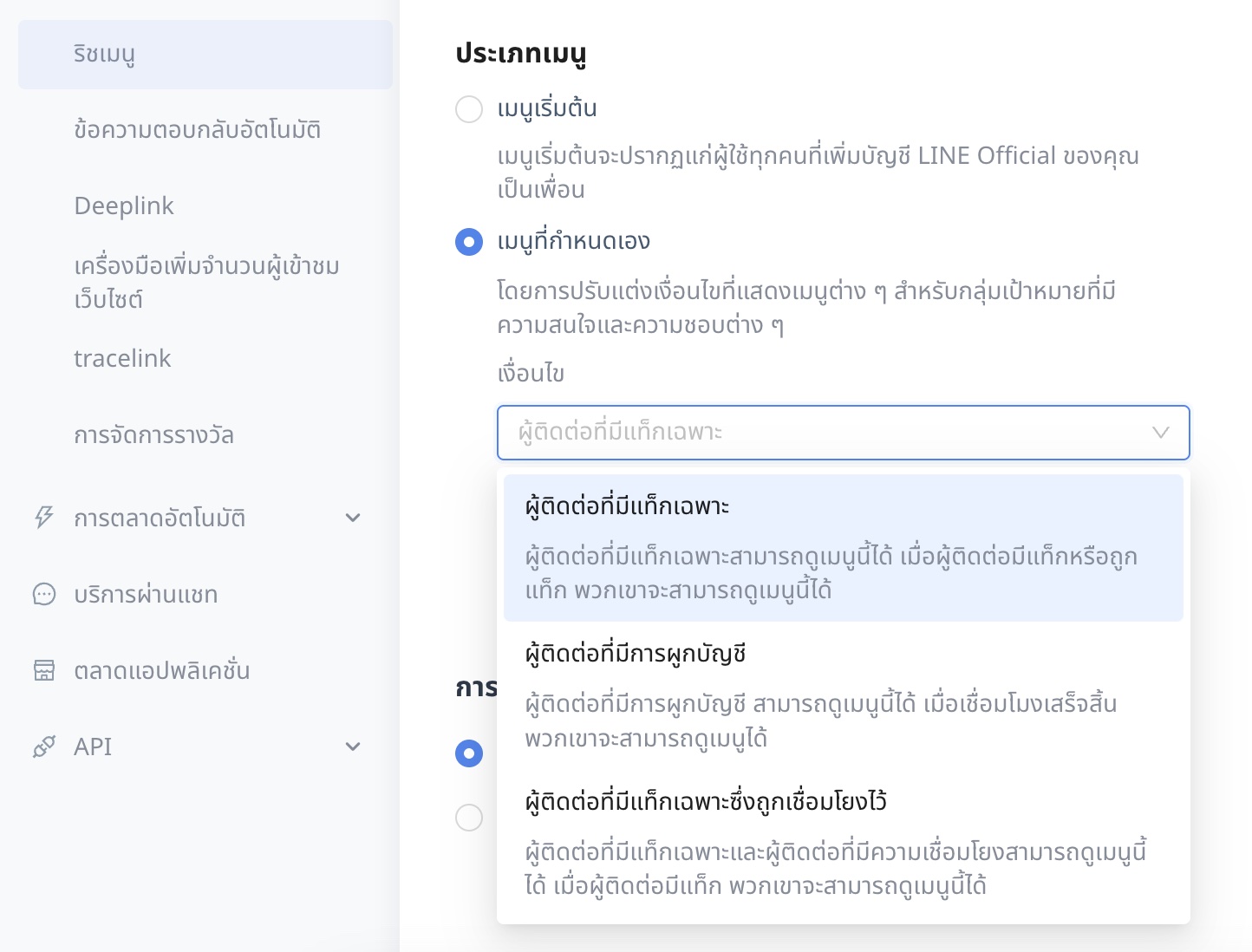Select the เมนูเริ่มต้น radio button

pyautogui.click(x=469, y=109)
